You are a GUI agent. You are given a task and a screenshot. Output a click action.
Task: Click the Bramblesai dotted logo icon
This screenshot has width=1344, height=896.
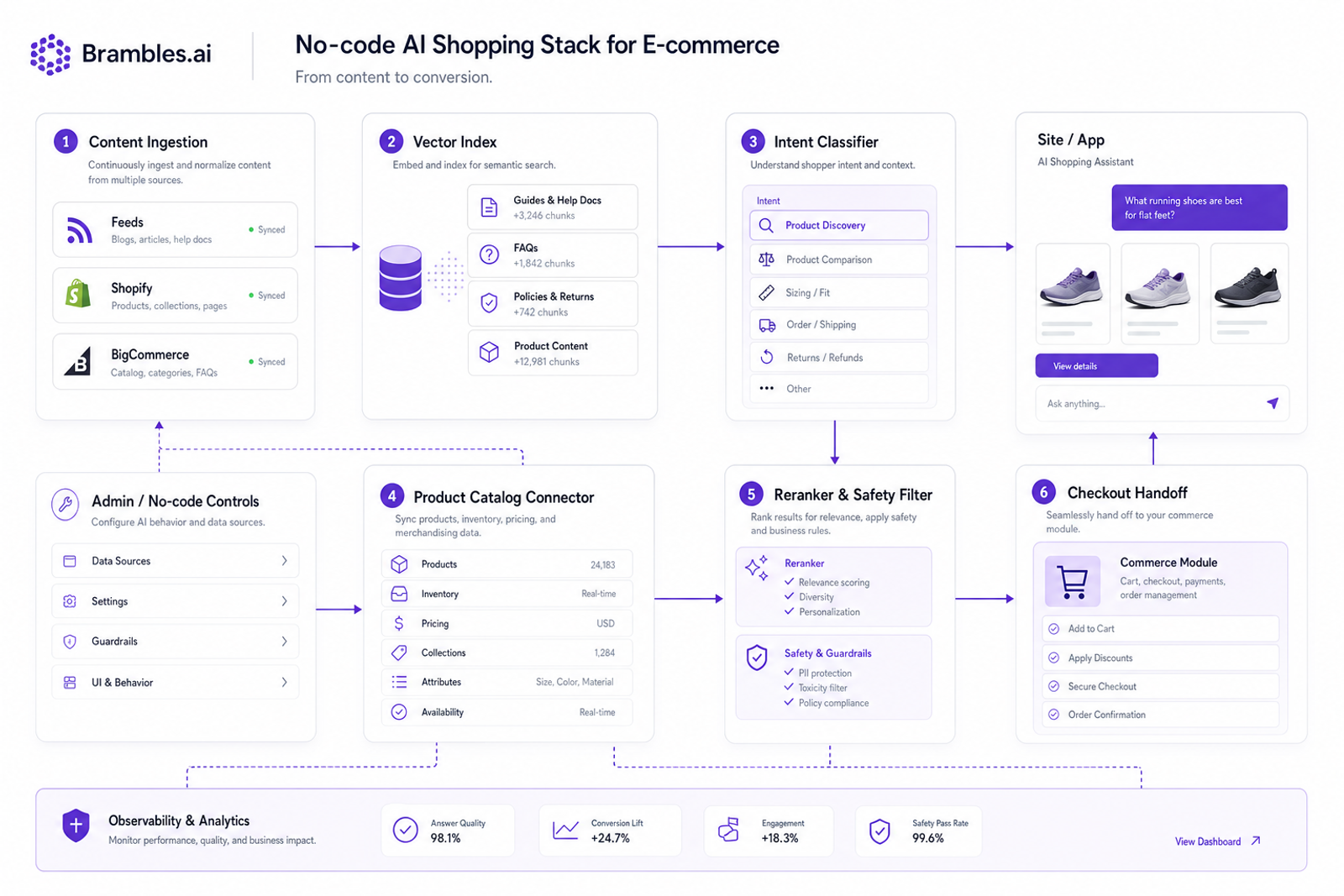50,55
